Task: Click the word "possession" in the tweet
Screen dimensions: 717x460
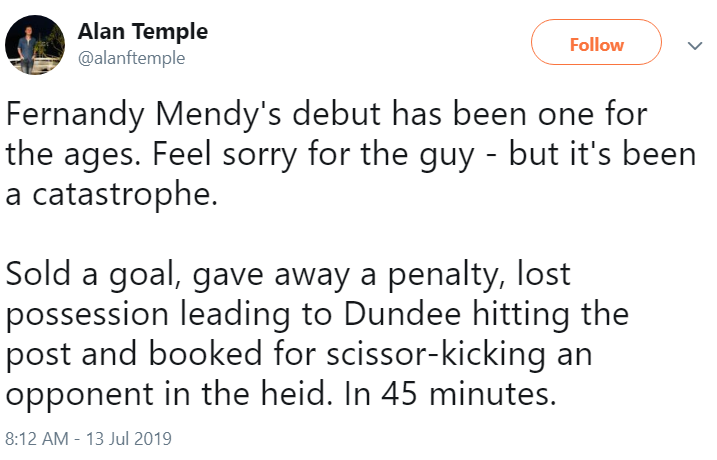Action: (x=87, y=316)
